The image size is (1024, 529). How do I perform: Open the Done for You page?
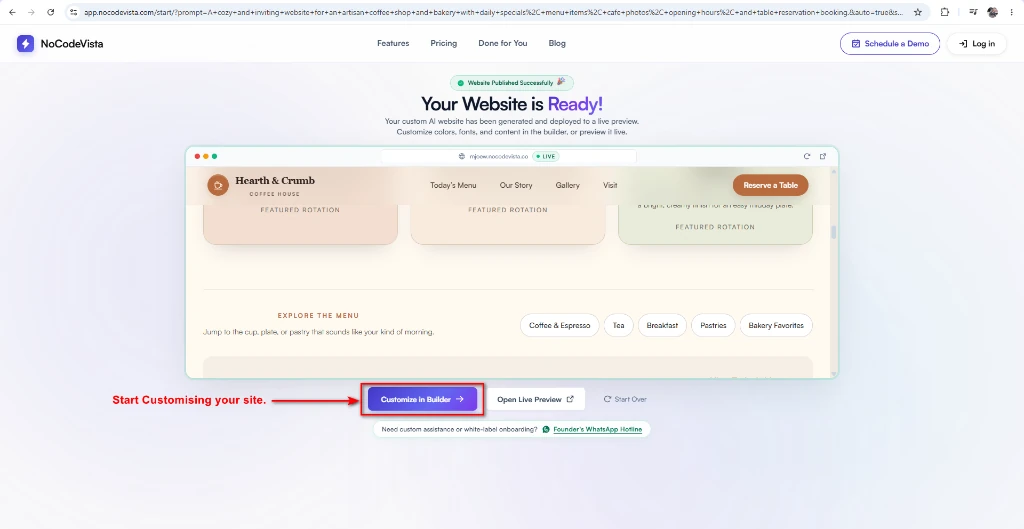pyautogui.click(x=502, y=43)
